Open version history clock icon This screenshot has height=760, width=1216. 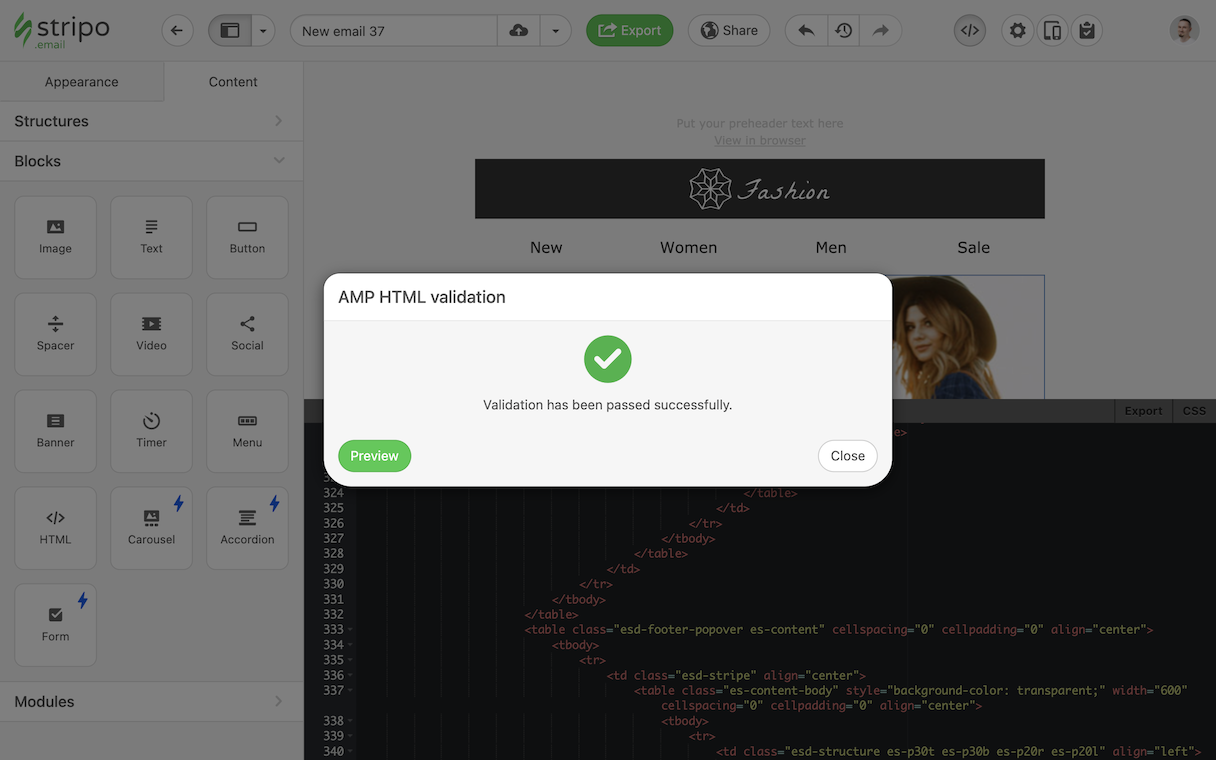844,31
